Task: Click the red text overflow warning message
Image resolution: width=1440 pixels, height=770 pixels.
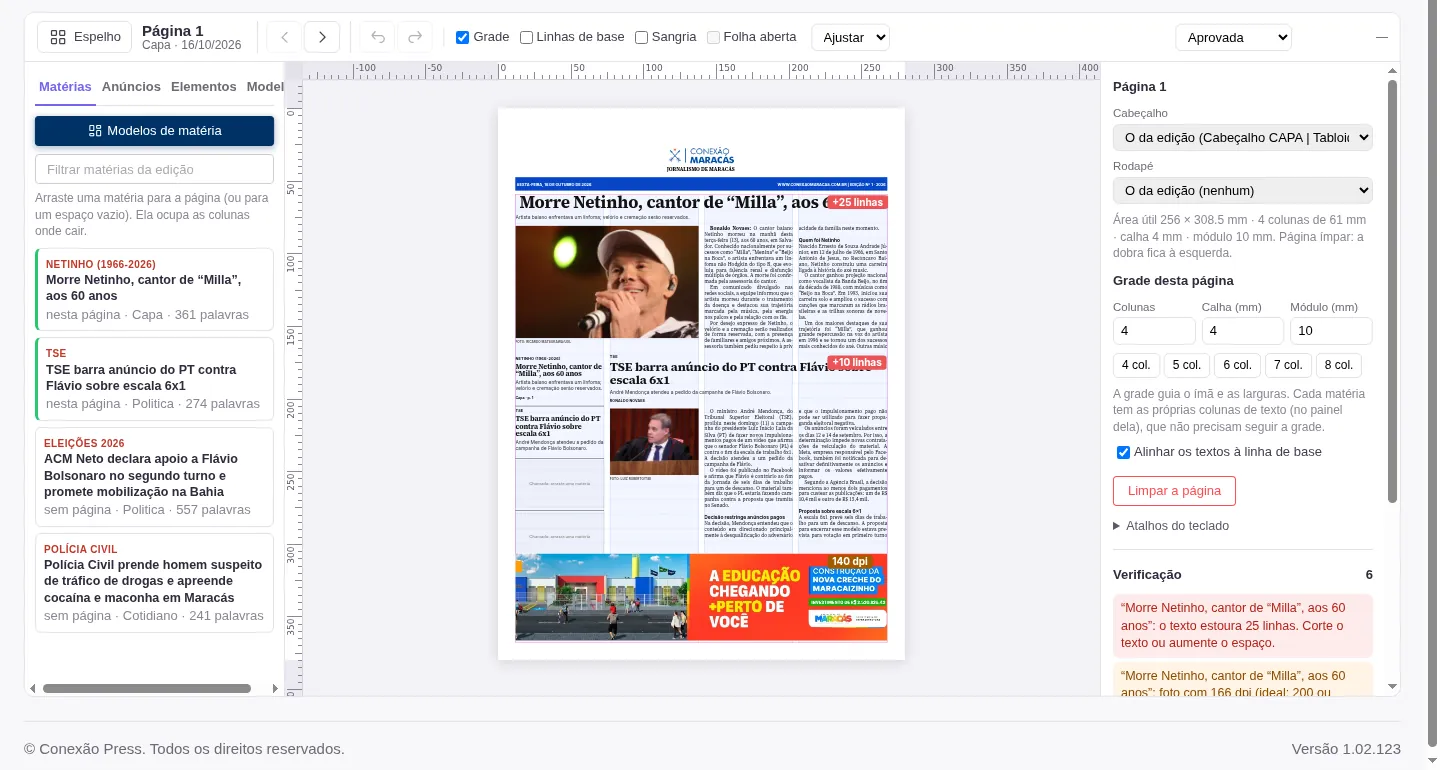Action: tap(1242, 625)
